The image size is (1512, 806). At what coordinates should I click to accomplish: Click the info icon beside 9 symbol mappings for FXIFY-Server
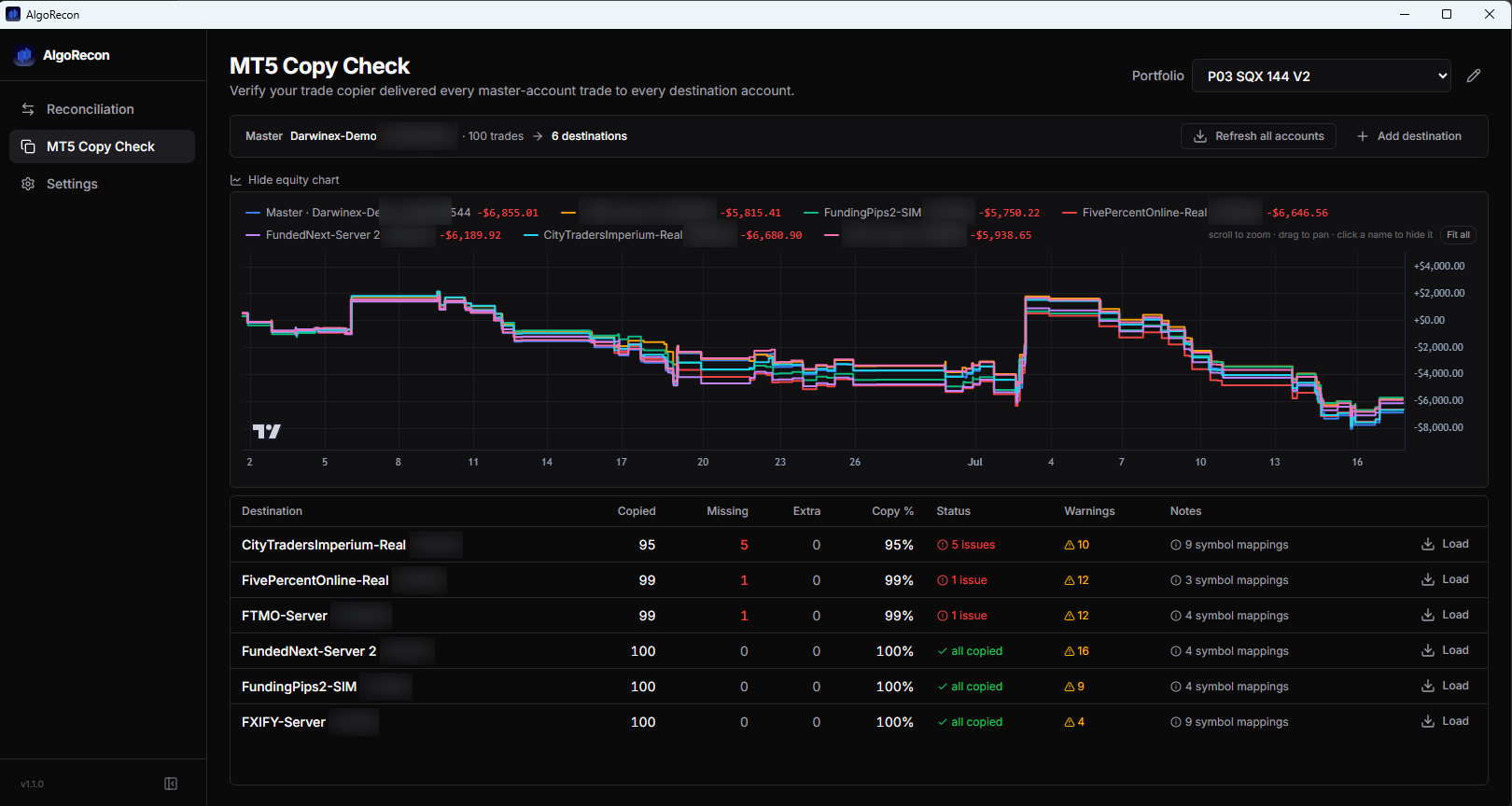pos(1176,722)
